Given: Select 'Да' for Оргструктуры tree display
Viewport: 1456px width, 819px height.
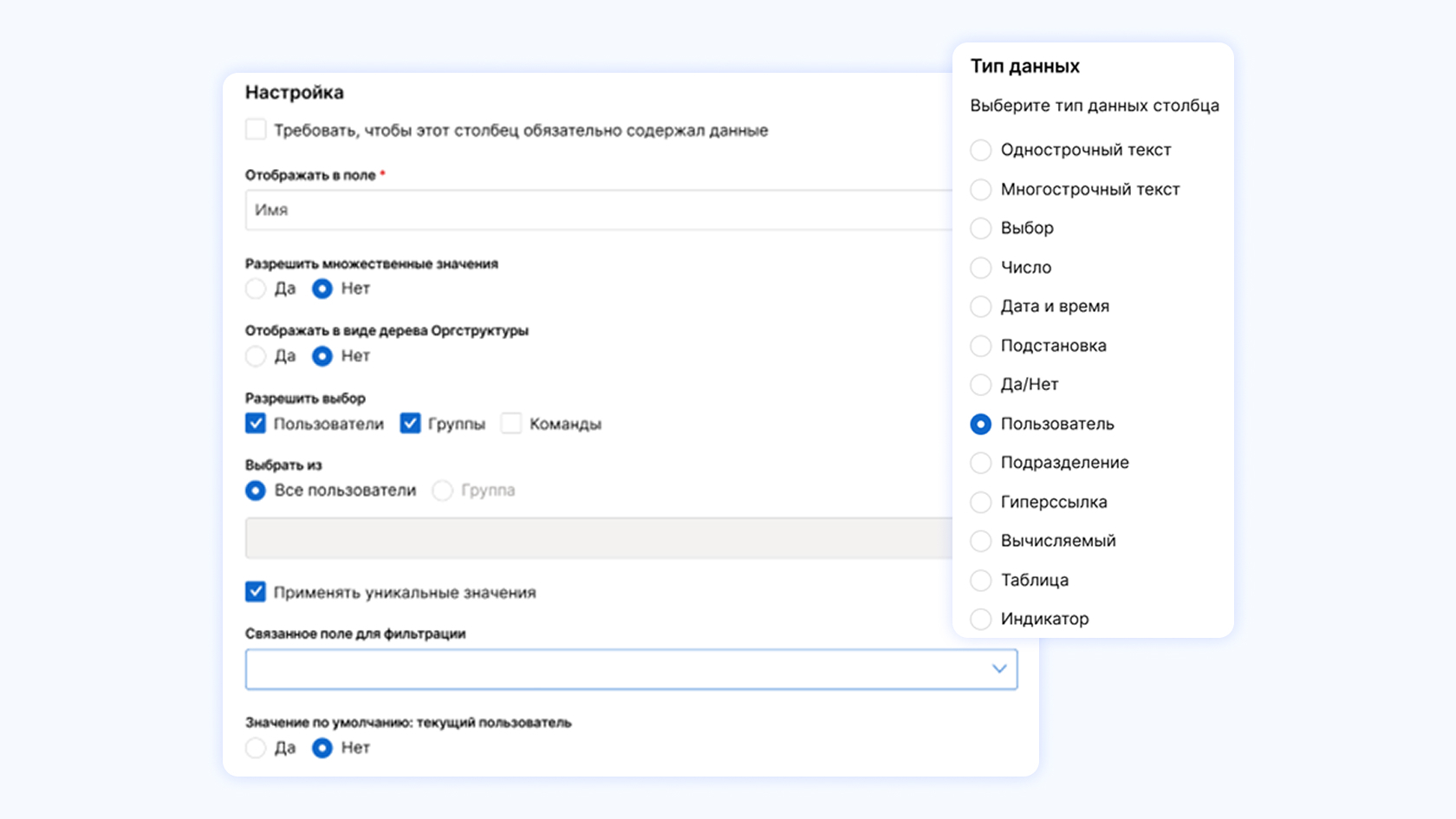Looking at the screenshot, I should [x=256, y=356].
